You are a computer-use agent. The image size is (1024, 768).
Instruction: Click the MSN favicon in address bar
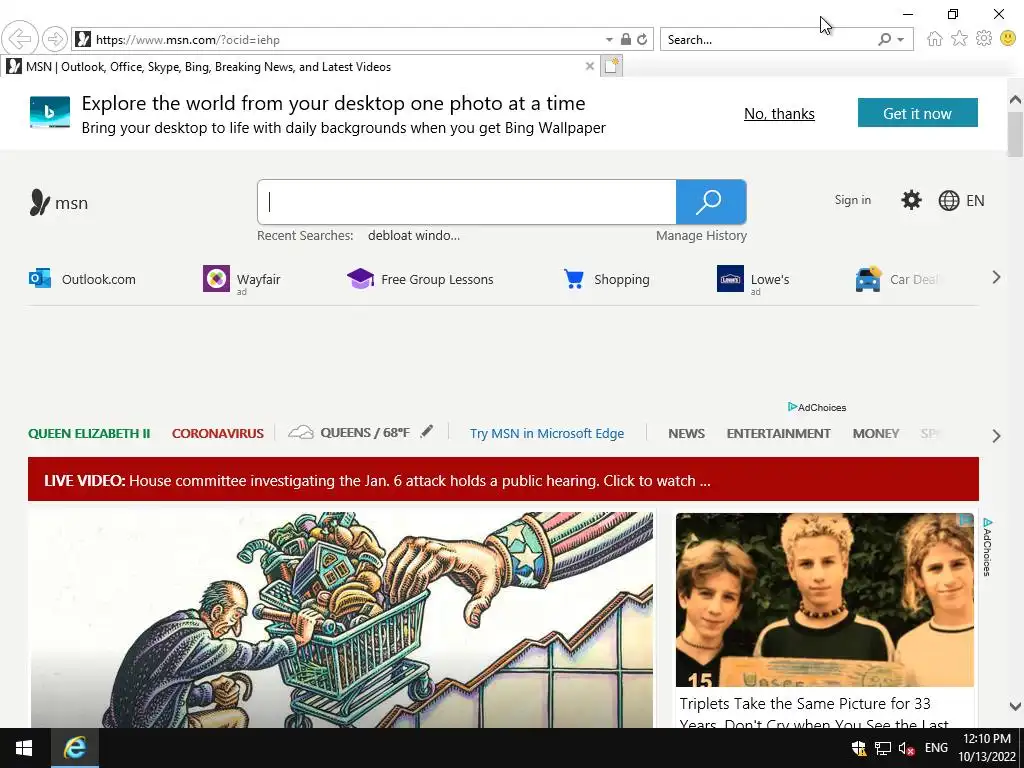[x=83, y=39]
